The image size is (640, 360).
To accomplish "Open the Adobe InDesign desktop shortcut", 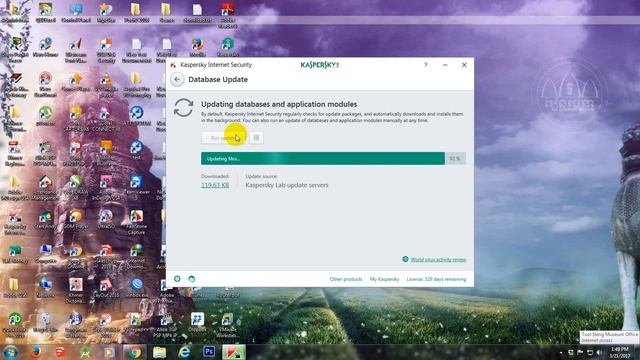I will [x=106, y=188].
